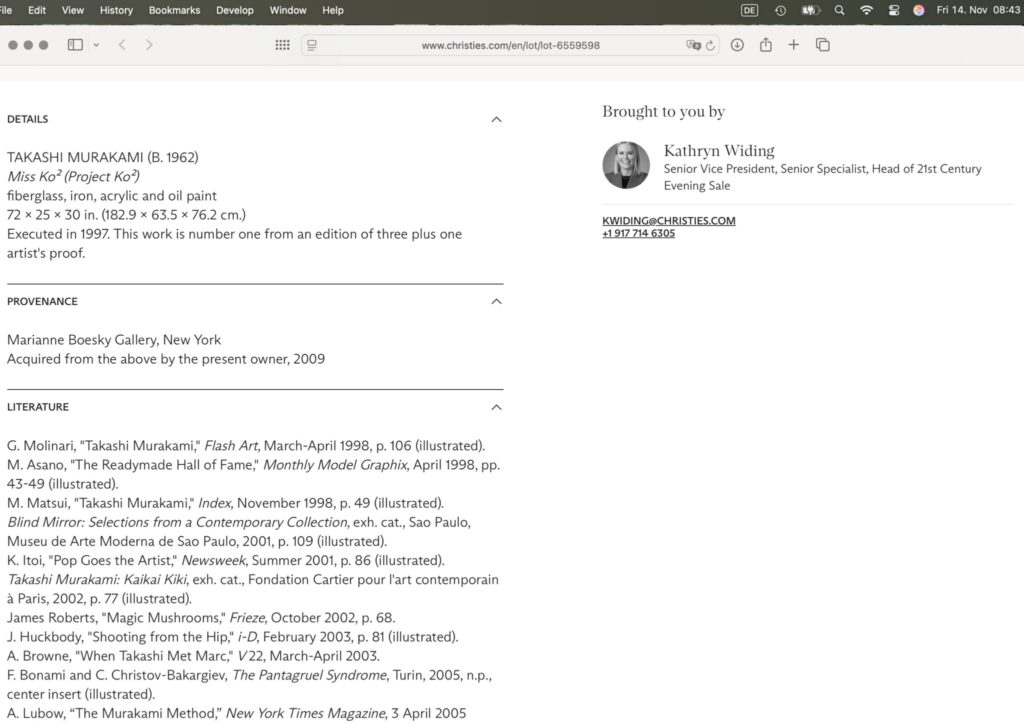Toggle the Safari sidebar button
Screen dimensions: 1024x724
tap(75, 45)
